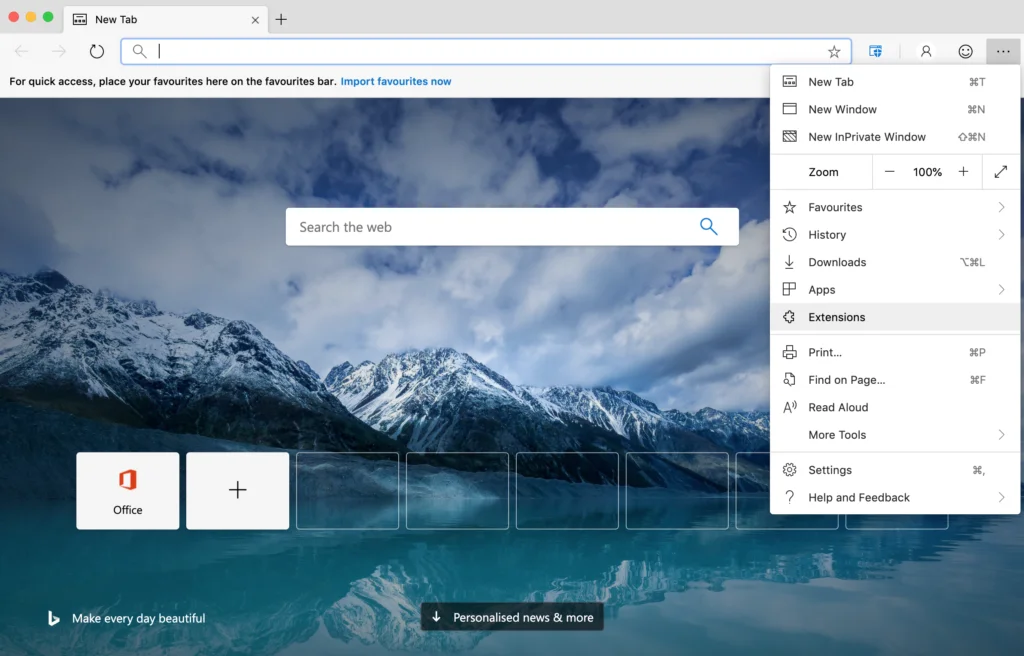1024x656 pixels.
Task: Reload the page with the refresh icon
Action: 97,51
